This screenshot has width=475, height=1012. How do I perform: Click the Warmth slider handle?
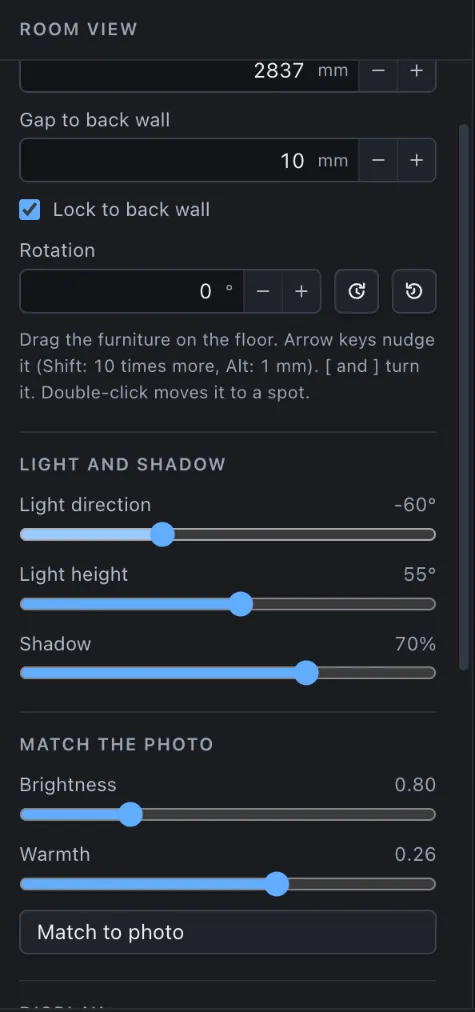pos(278,884)
